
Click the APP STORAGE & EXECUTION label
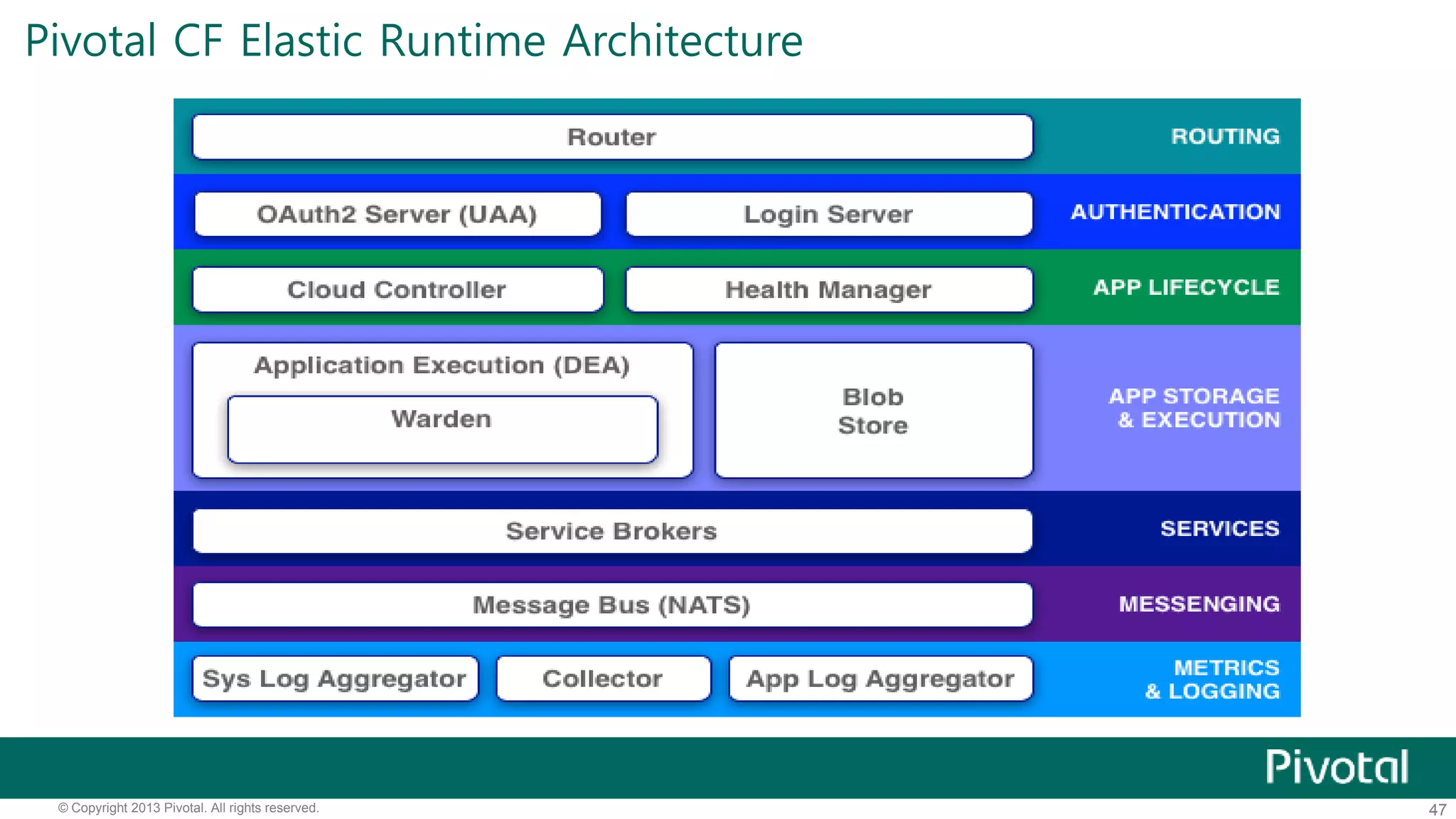pyautogui.click(x=1194, y=407)
